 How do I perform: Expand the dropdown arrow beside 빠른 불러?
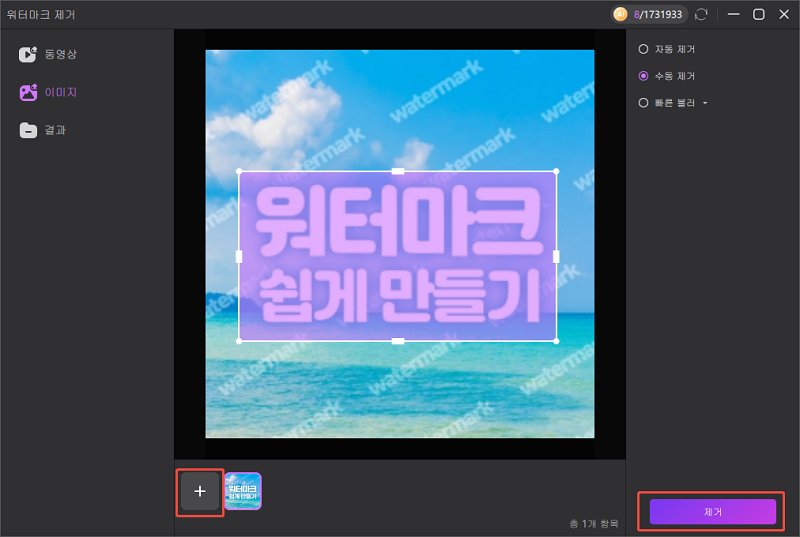click(705, 103)
